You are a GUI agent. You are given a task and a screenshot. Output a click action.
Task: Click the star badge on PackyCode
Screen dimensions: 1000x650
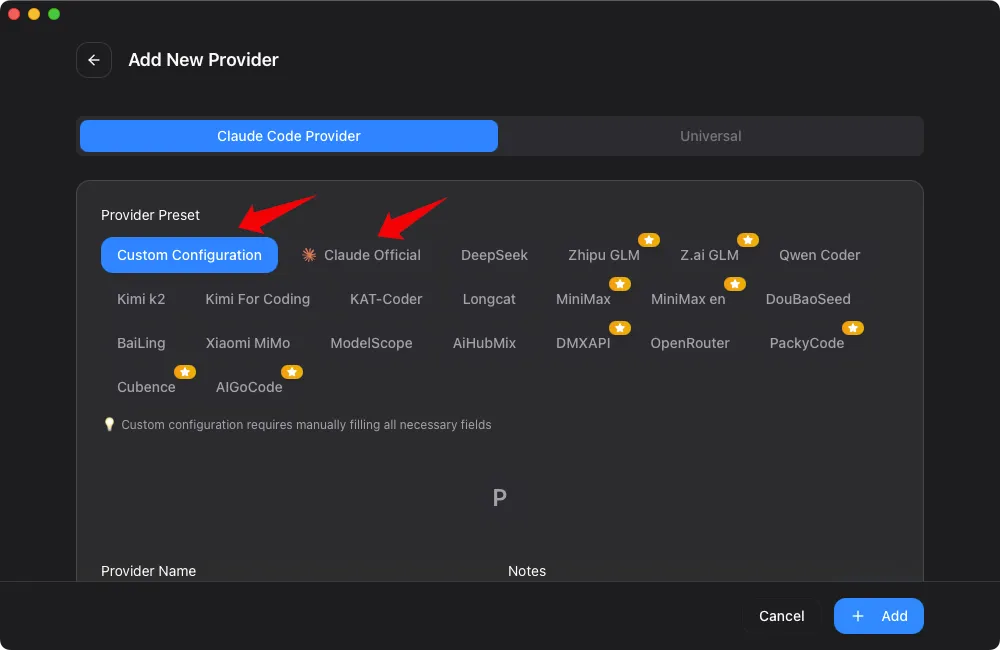853,328
